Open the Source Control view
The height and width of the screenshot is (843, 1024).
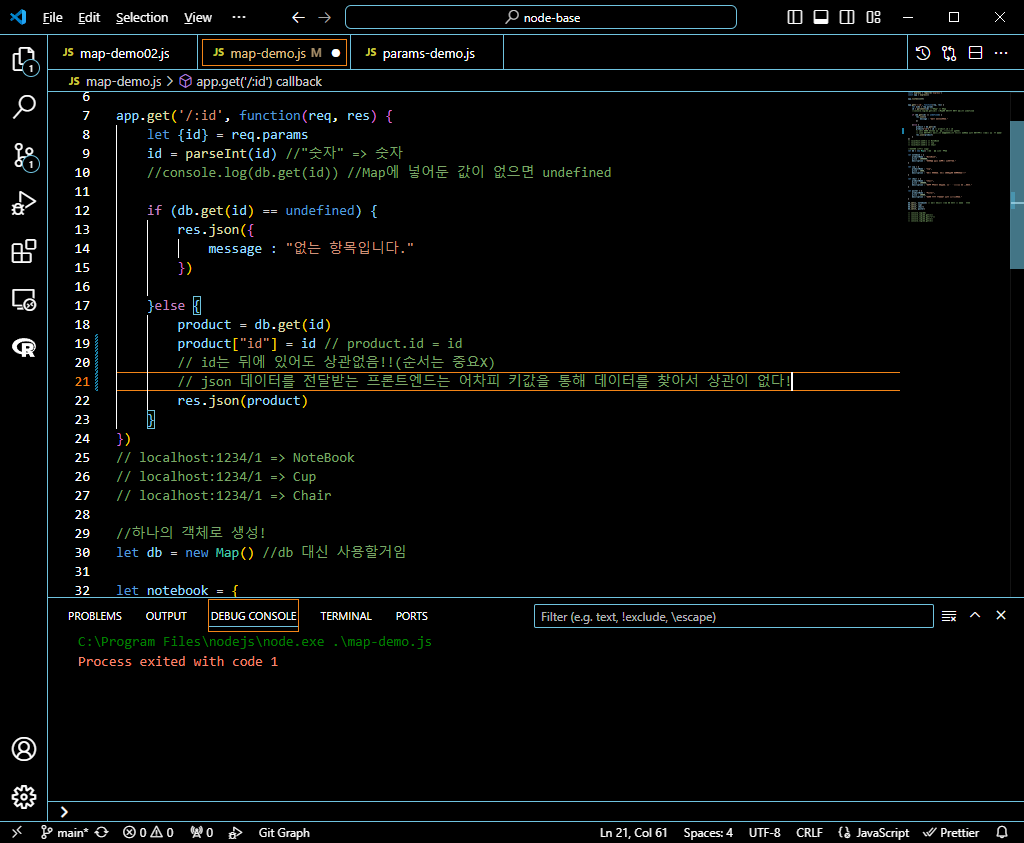(24, 156)
